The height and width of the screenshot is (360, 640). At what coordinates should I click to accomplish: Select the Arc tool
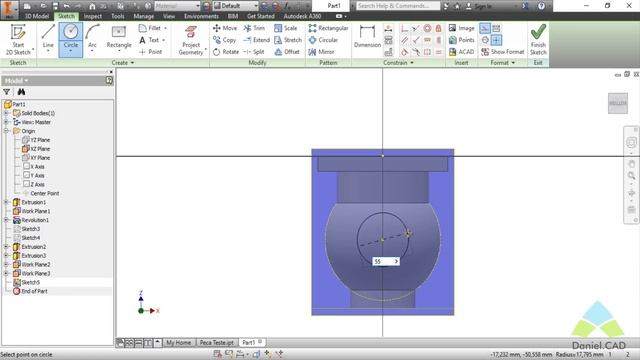(x=92, y=38)
